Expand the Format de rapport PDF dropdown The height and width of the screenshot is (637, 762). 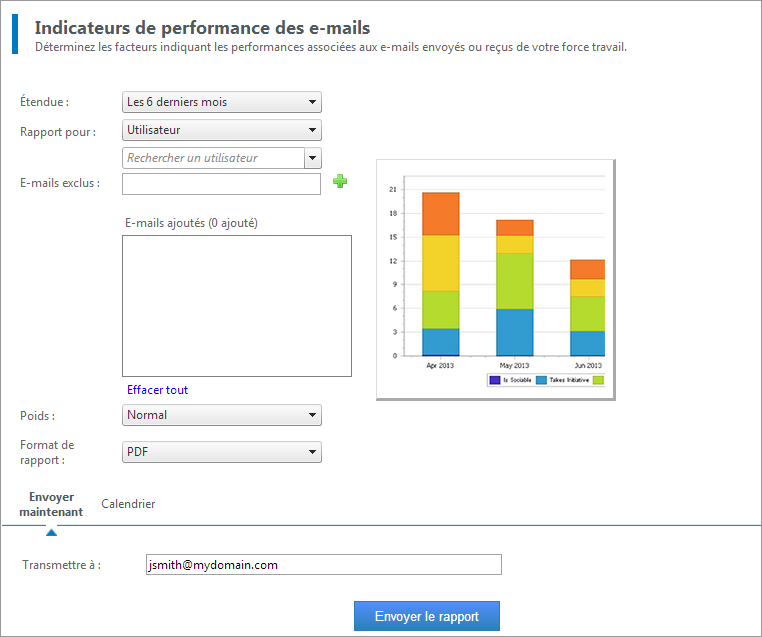[x=222, y=452]
